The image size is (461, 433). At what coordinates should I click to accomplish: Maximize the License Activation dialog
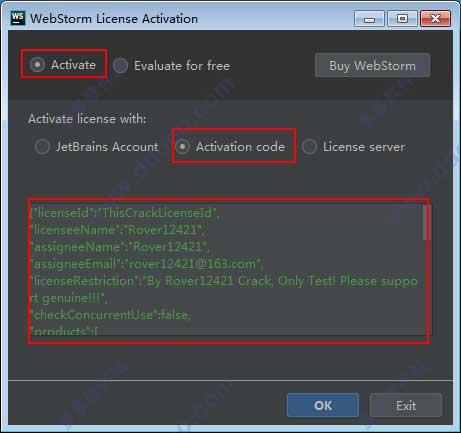coord(402,19)
